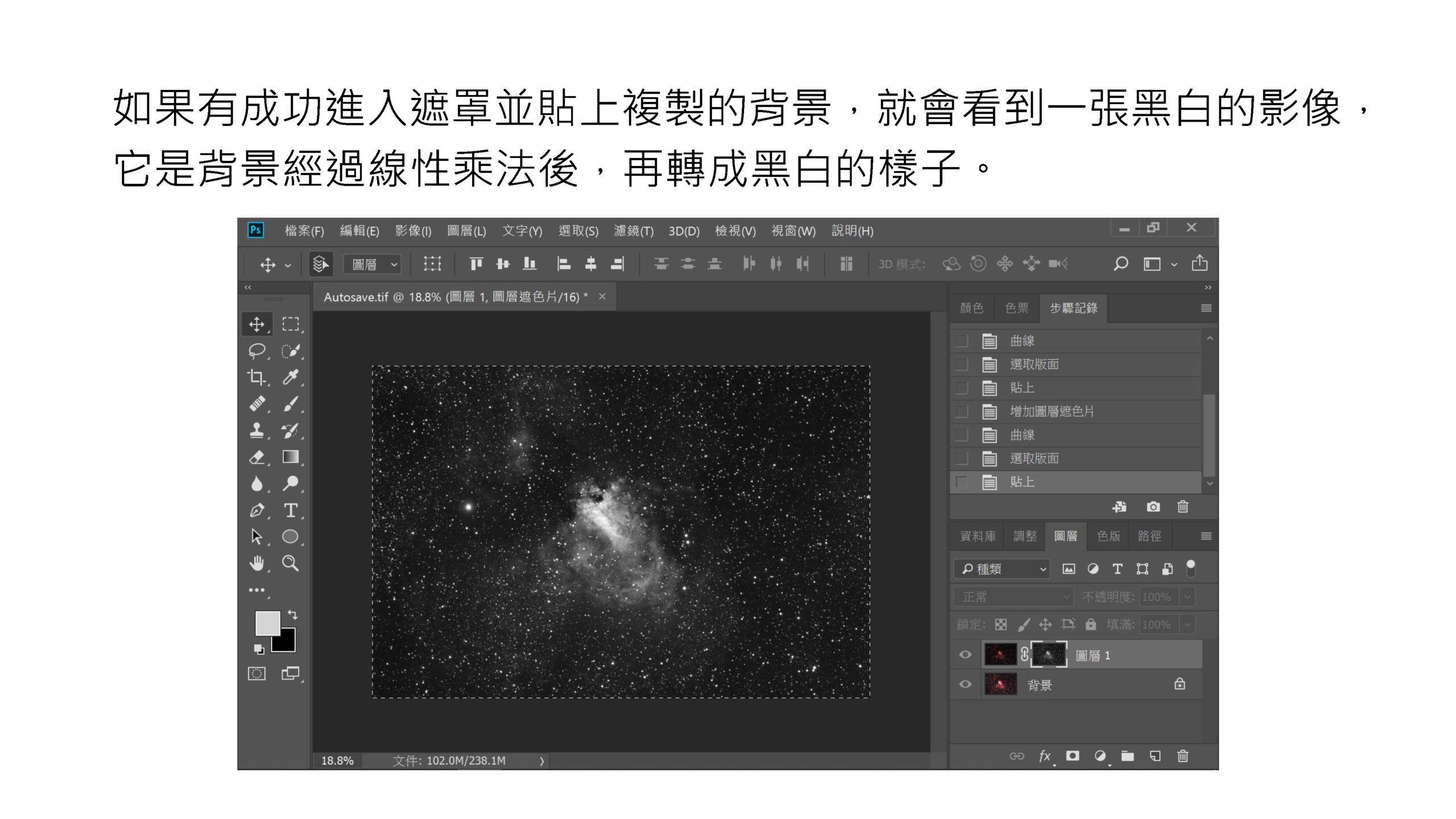Add a layer mask from the Layers panel
The width and height of the screenshot is (1456, 819).
point(1072,756)
